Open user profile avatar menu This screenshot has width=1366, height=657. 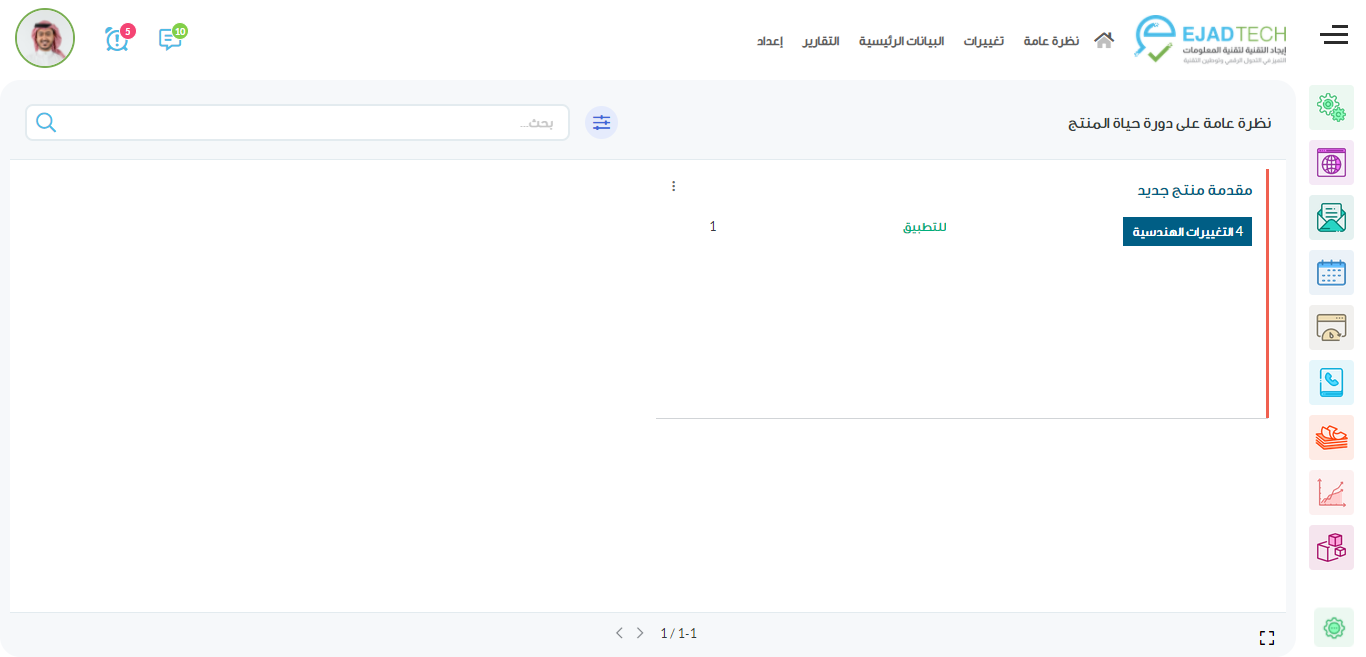click(x=45, y=38)
